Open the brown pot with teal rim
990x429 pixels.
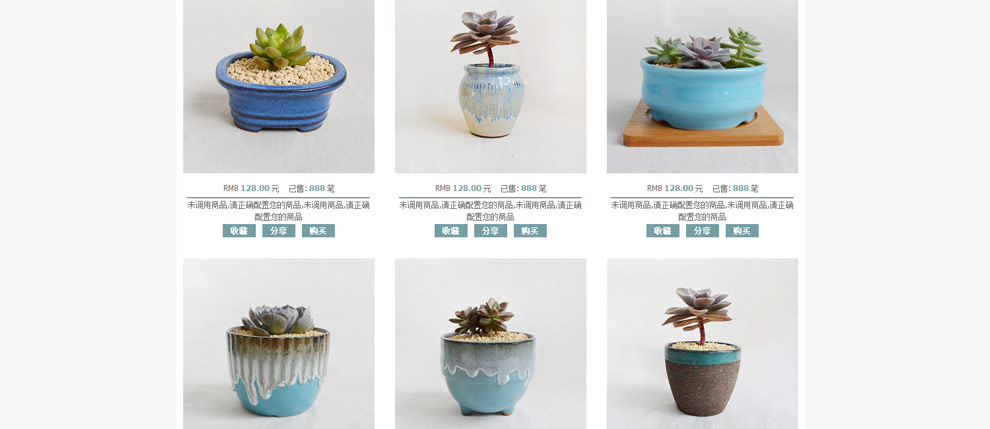coord(702,344)
